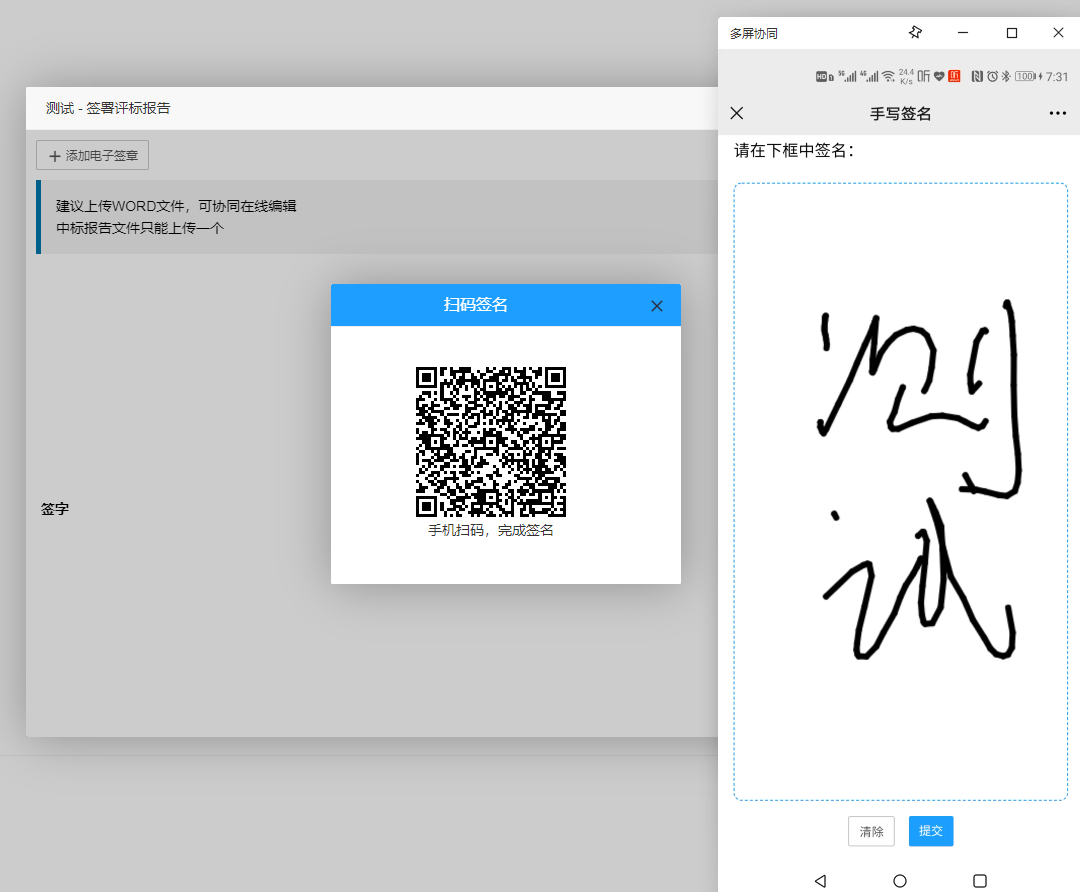Click the QR code image
This screenshot has height=892, width=1080.
(x=490, y=442)
